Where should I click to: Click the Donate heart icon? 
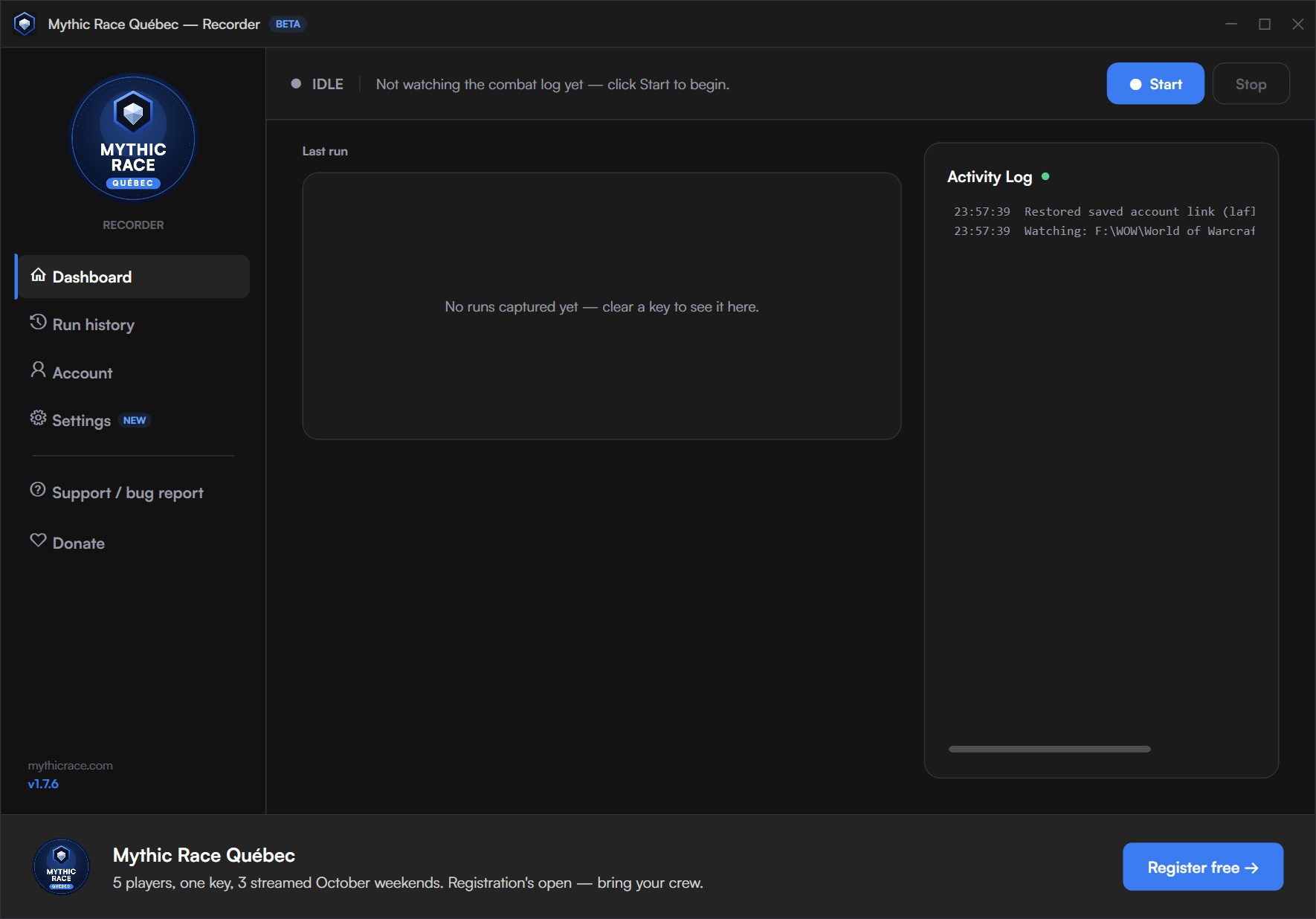coord(38,541)
